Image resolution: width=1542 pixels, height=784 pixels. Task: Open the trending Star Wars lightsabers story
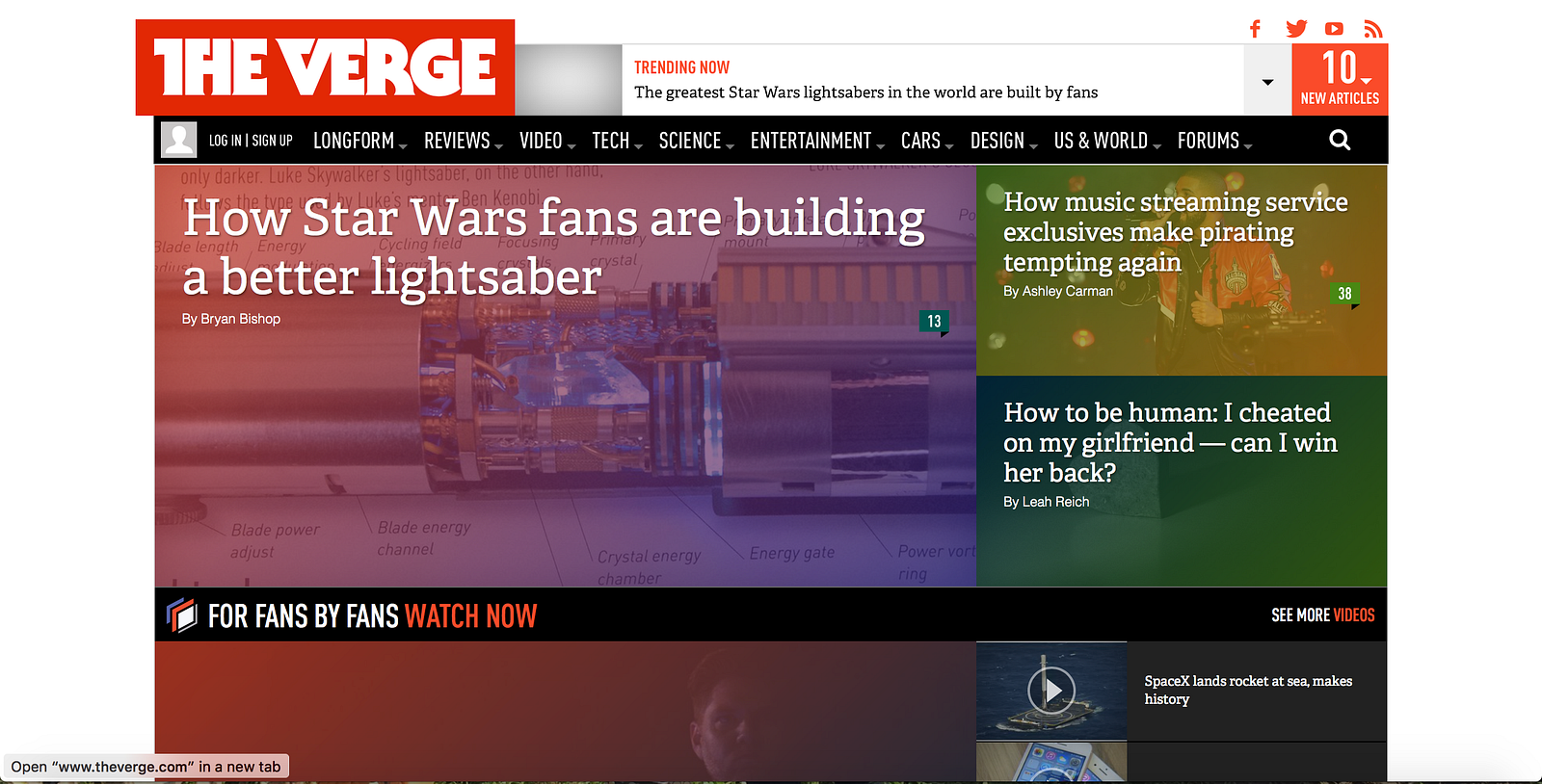(865, 92)
